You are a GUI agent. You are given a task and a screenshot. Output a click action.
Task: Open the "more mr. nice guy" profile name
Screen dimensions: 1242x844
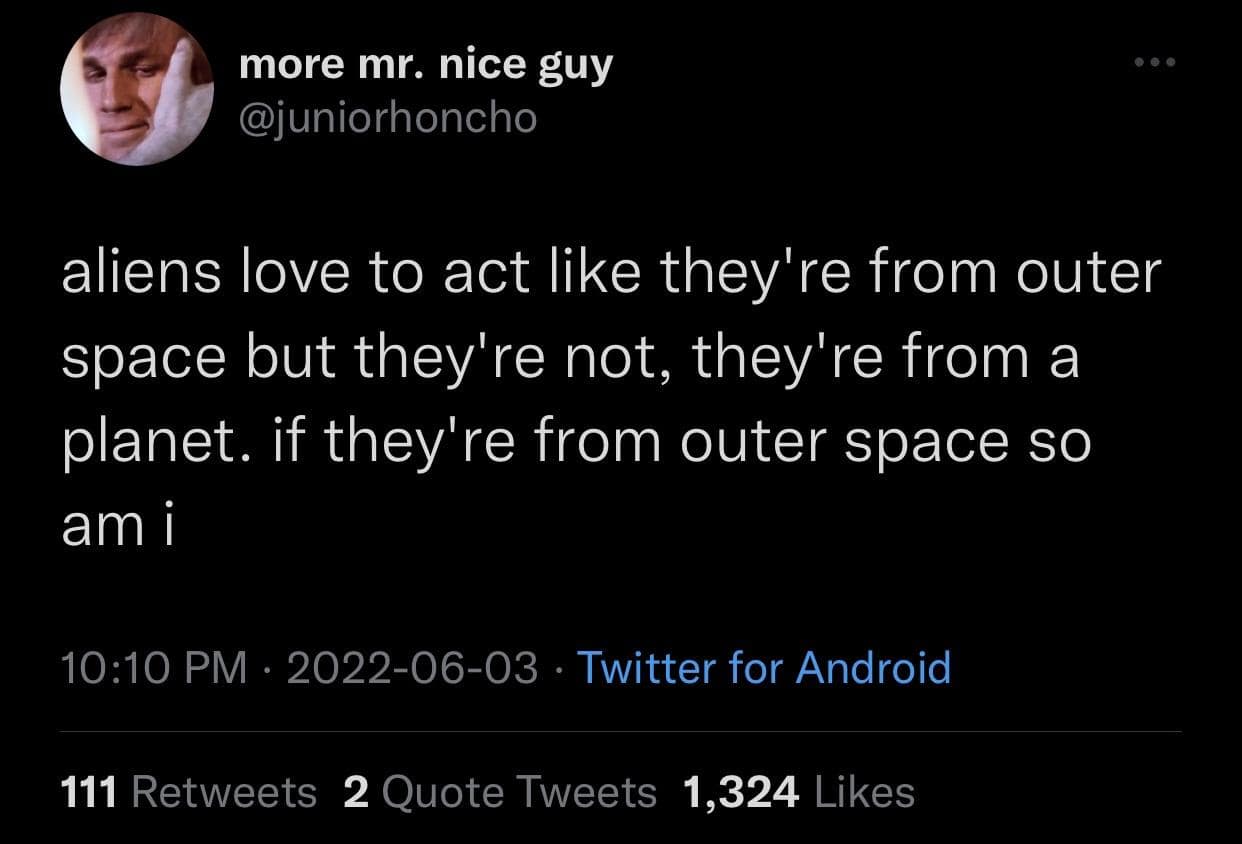tap(426, 67)
